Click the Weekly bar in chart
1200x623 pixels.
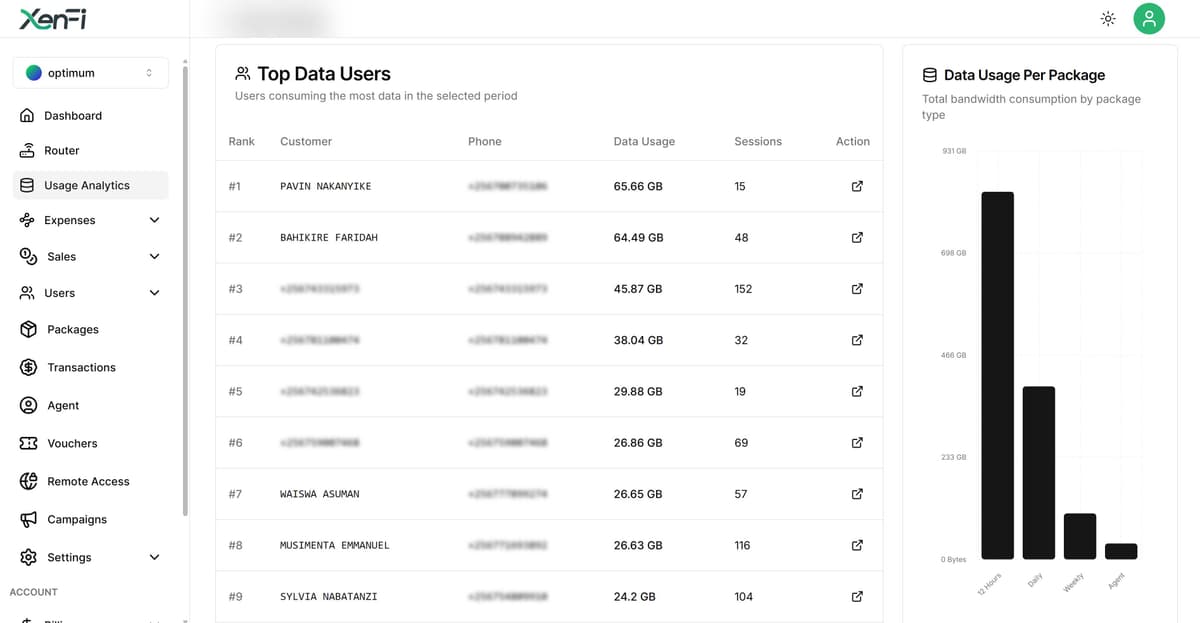[1080, 537]
